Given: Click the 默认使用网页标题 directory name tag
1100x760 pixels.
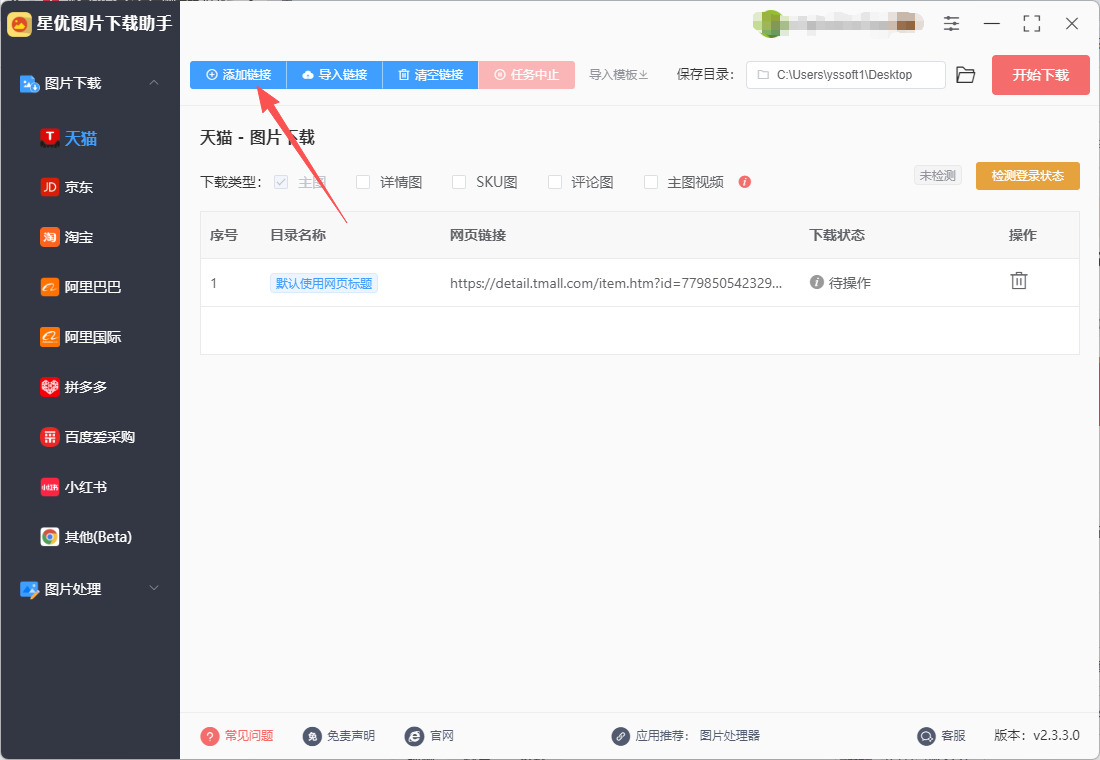Looking at the screenshot, I should 324,283.
